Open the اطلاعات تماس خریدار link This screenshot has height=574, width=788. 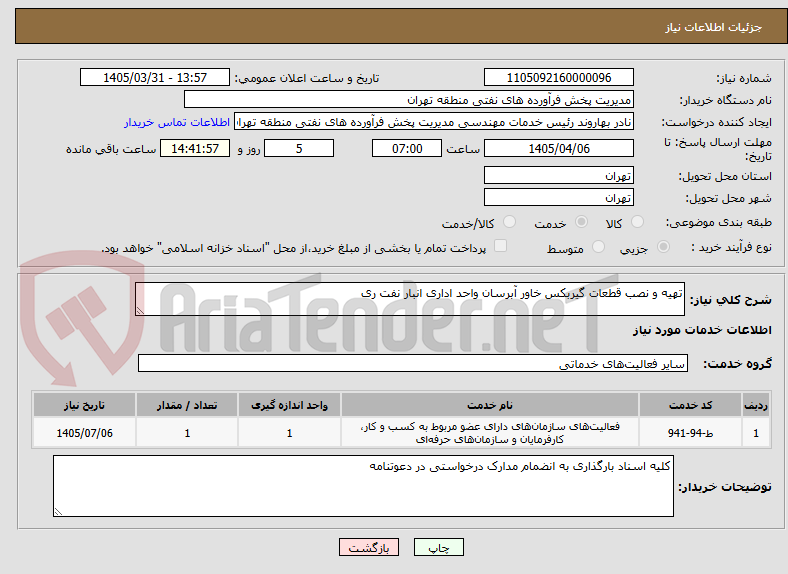(177, 122)
